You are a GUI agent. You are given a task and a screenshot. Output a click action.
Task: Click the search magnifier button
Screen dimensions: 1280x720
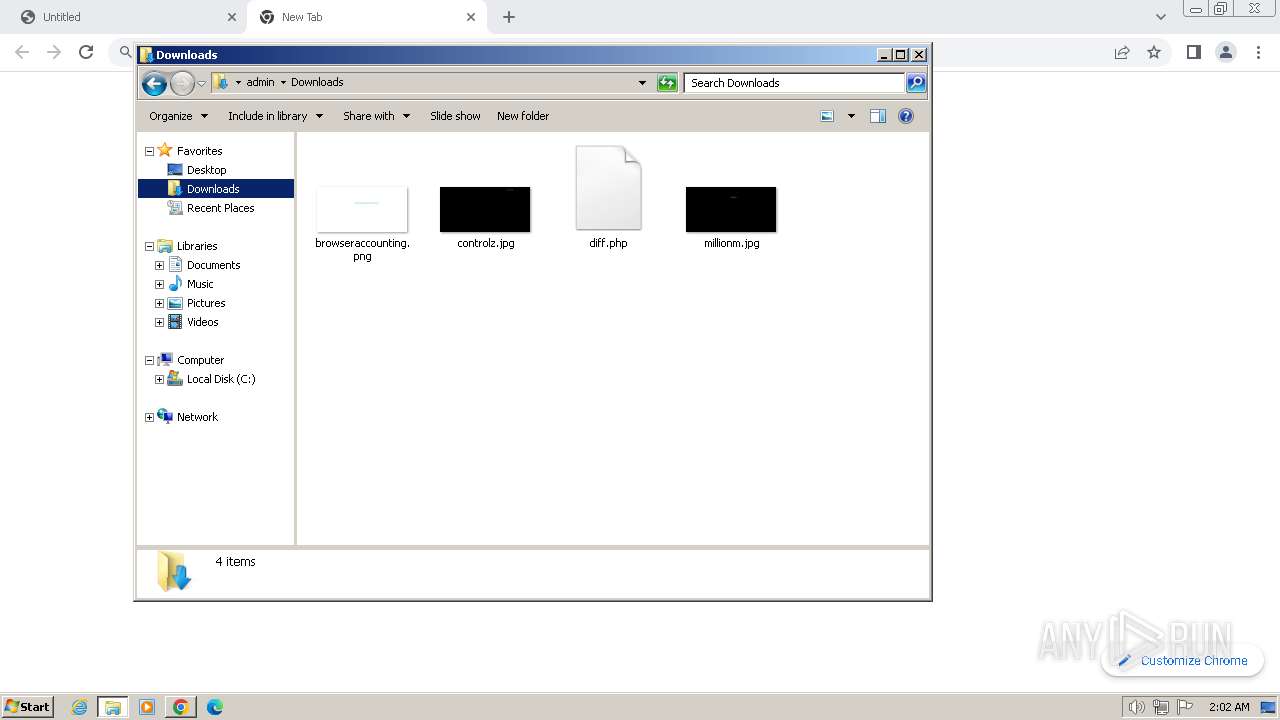pos(916,83)
